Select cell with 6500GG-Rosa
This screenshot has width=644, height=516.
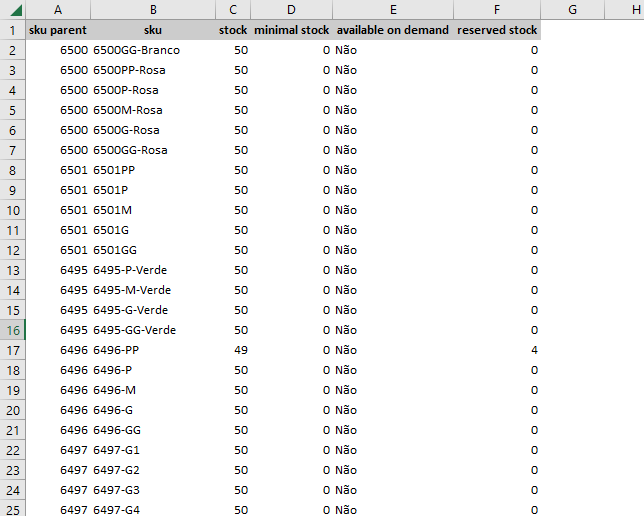pos(153,150)
